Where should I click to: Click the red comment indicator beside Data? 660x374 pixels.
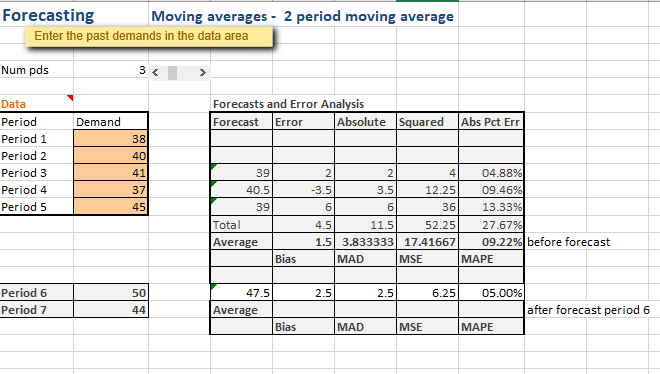tap(70, 98)
